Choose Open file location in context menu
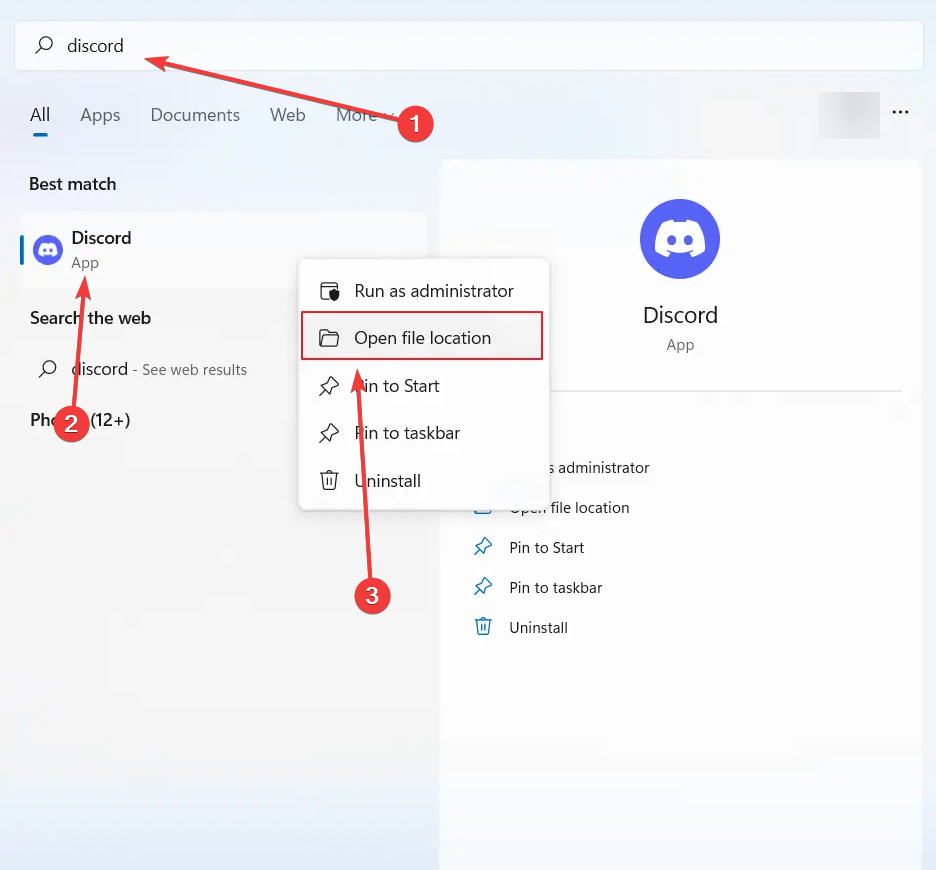 422,336
